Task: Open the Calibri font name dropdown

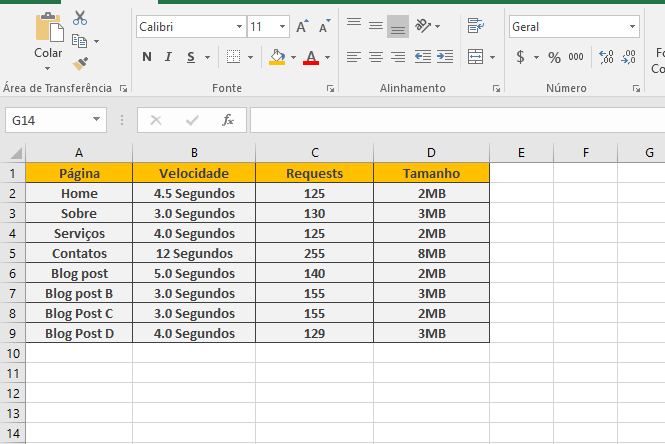Action: click(240, 26)
